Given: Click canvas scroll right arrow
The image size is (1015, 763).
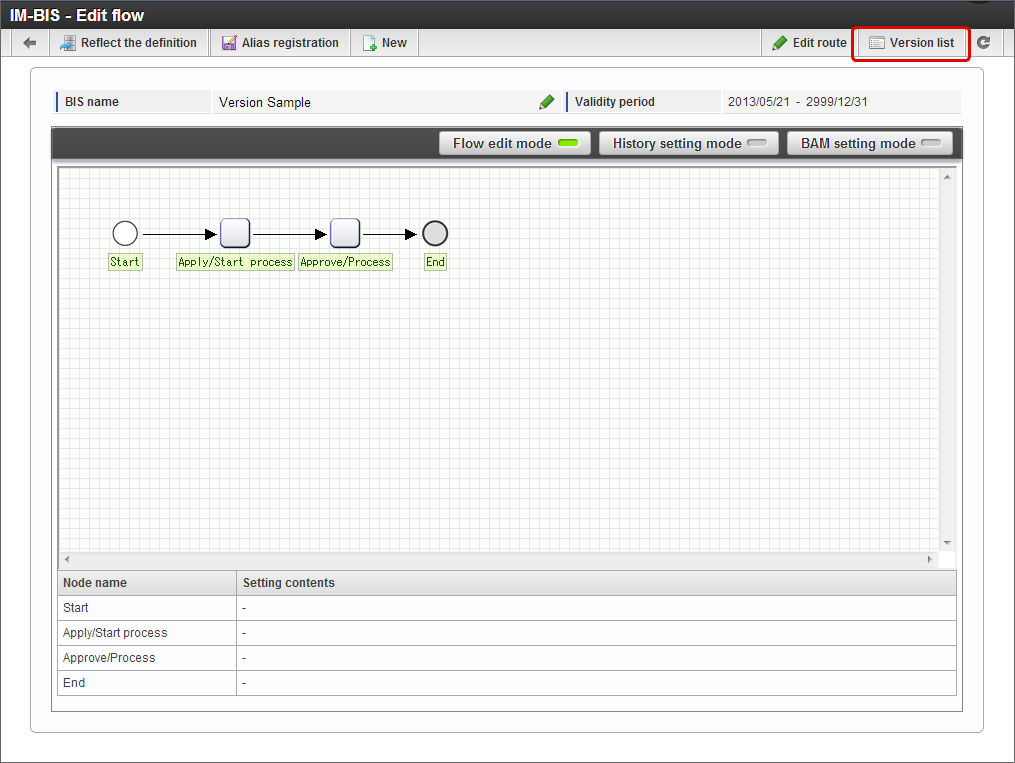Looking at the screenshot, I should pyautogui.click(x=930, y=559).
